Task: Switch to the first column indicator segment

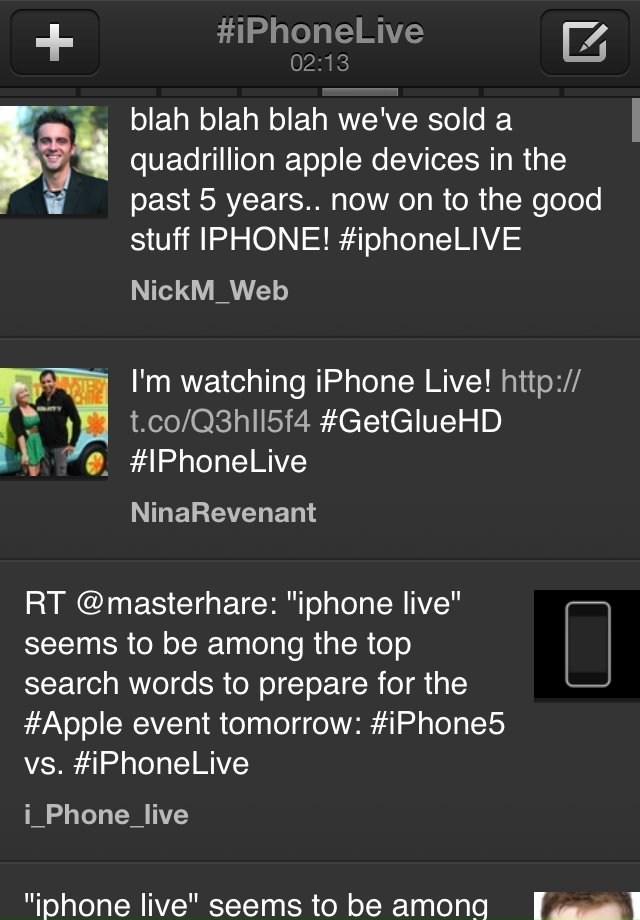Action: tap(38, 92)
